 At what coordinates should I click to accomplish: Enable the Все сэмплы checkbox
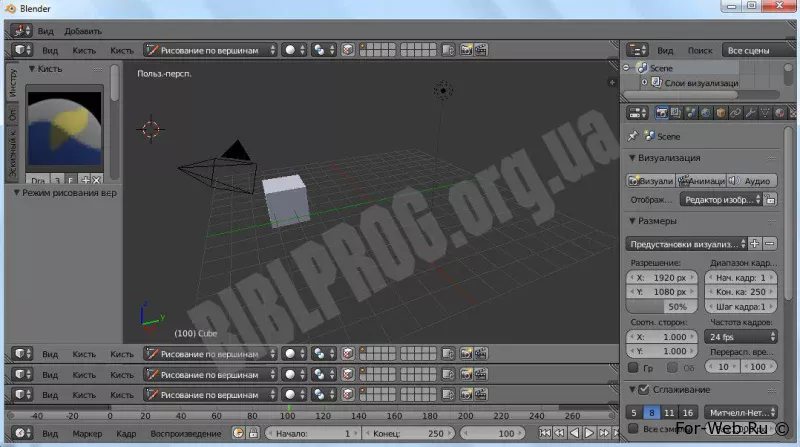(633, 428)
